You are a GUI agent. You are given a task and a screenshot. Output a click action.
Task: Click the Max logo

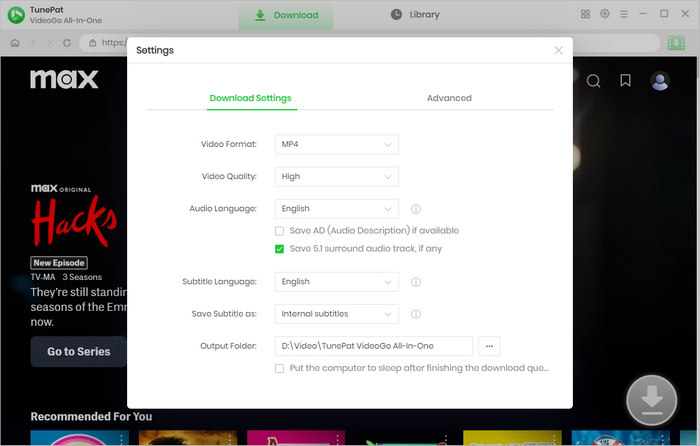pyautogui.click(x=64, y=79)
